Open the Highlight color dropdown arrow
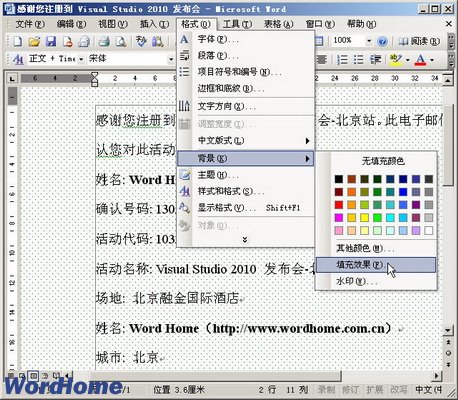The image size is (458, 400). point(407,60)
